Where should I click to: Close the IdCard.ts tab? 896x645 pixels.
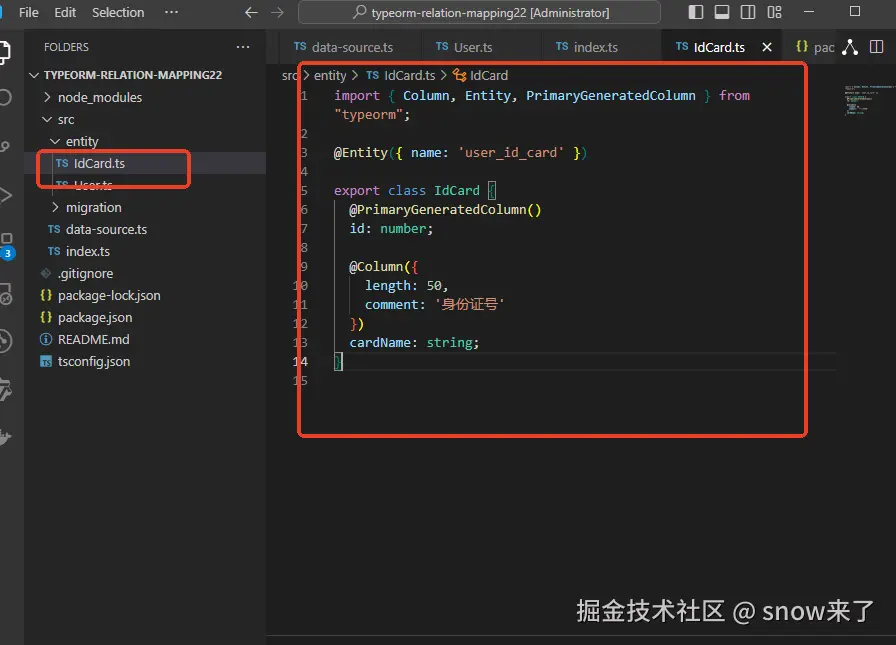pos(767,47)
